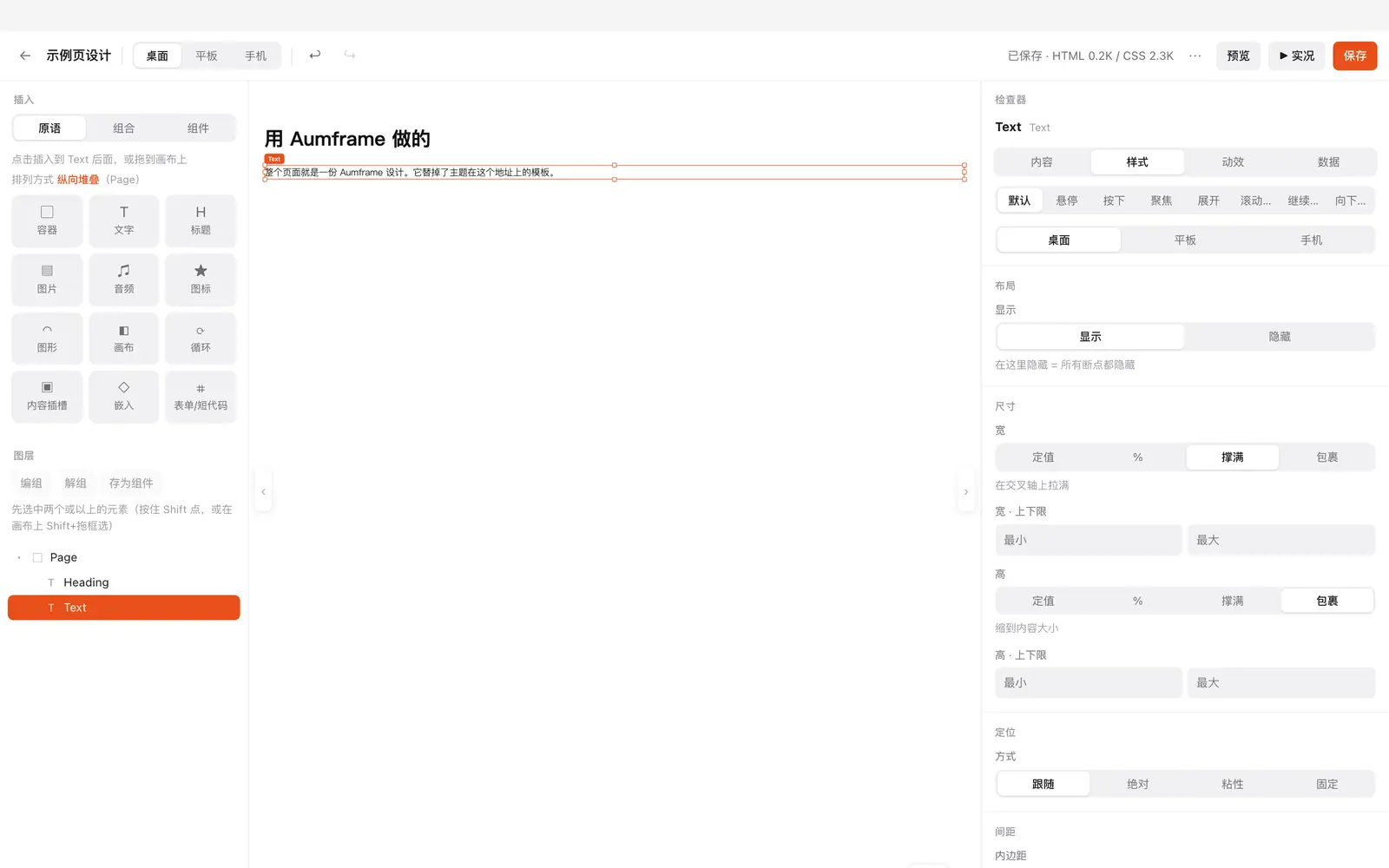This screenshot has width=1389, height=868.
Task: Insert a 图形 shape element
Action: (47, 339)
